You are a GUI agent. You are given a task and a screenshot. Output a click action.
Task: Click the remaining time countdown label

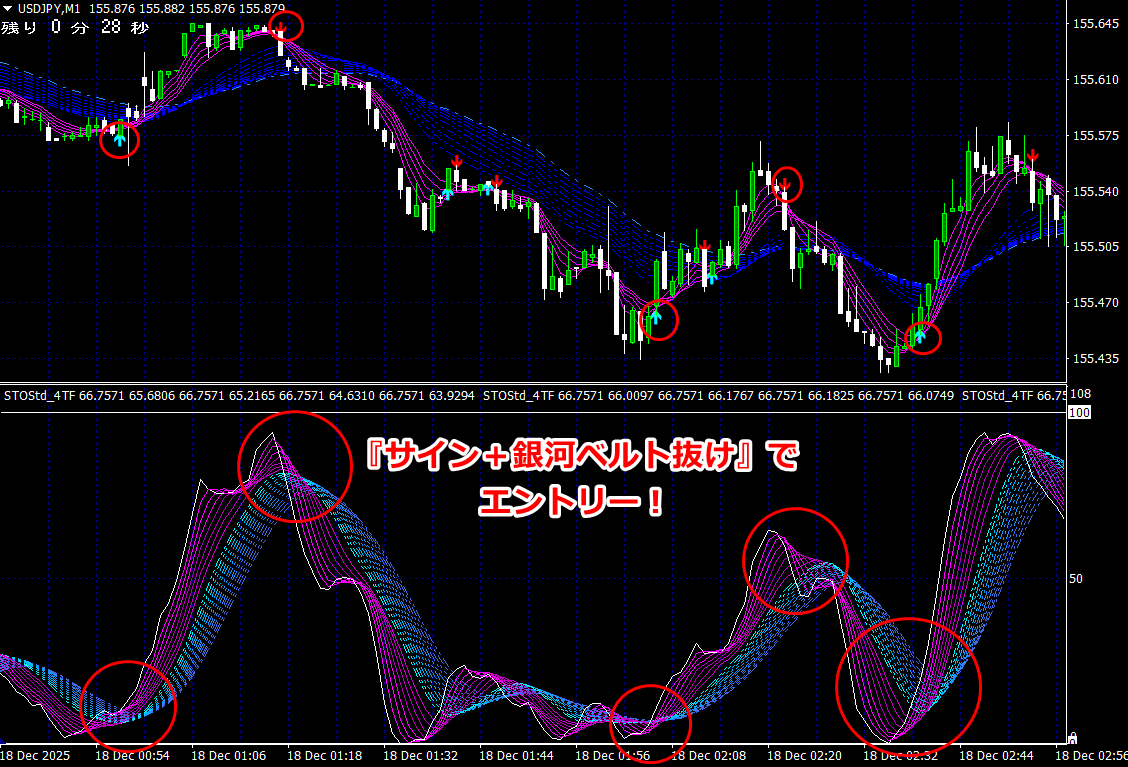75,27
